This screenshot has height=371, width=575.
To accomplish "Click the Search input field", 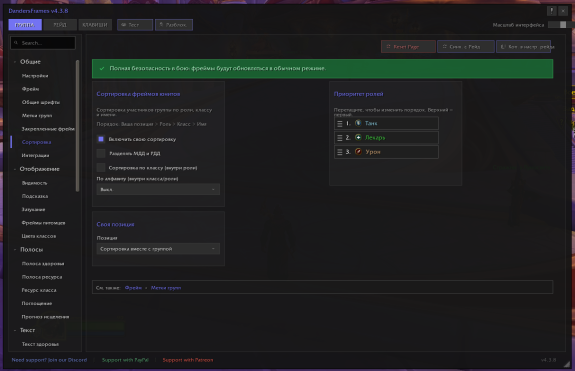I will (43, 43).
